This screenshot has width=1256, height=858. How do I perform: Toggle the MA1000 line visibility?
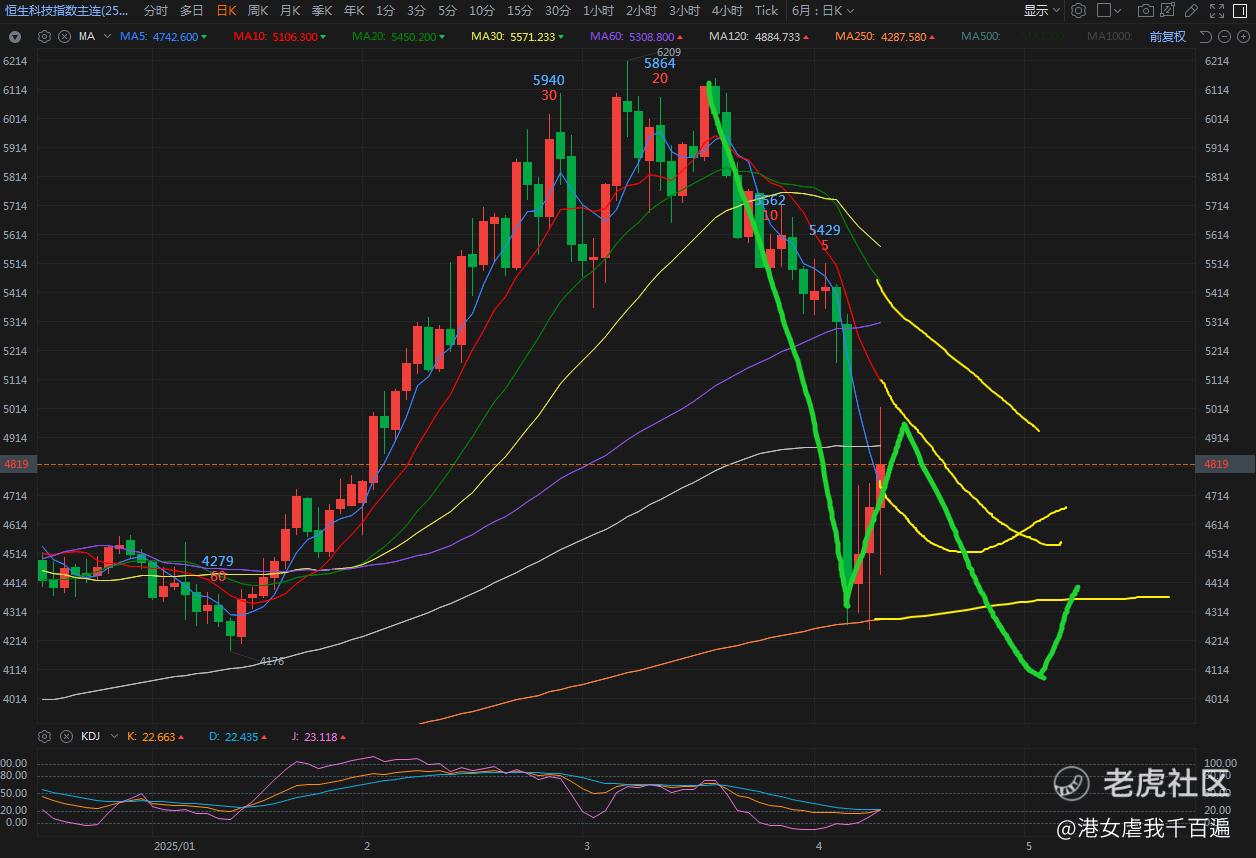(1110, 36)
